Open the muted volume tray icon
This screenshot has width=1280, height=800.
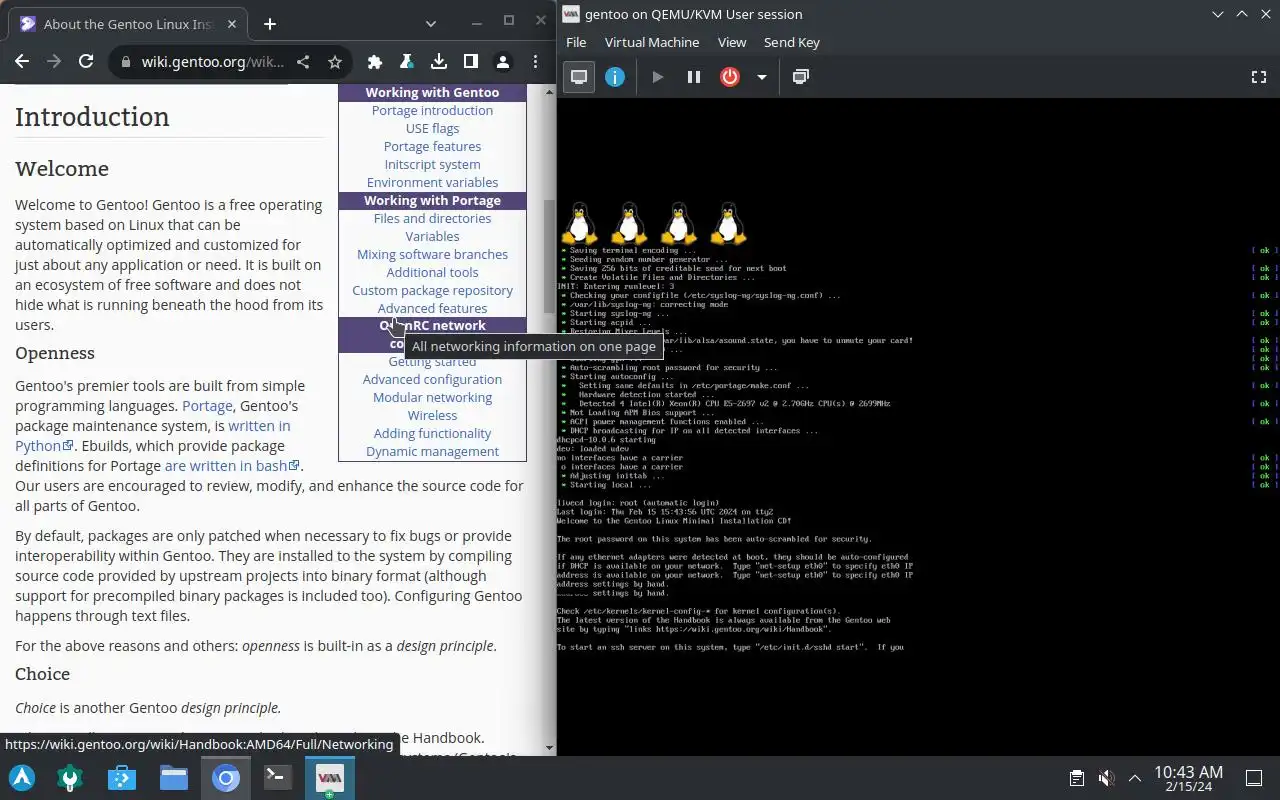(1105, 778)
